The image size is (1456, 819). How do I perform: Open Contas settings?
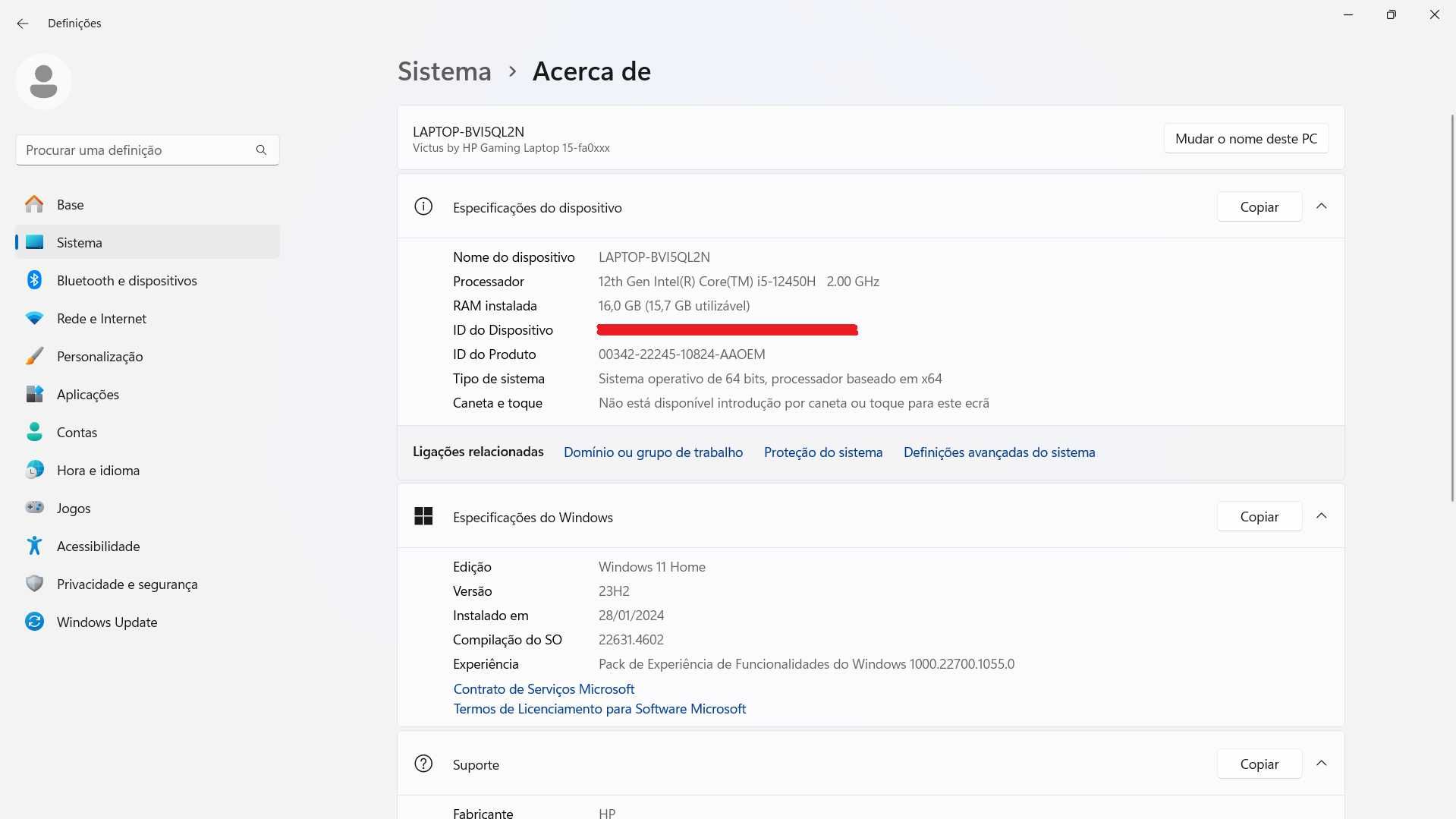click(x=147, y=432)
